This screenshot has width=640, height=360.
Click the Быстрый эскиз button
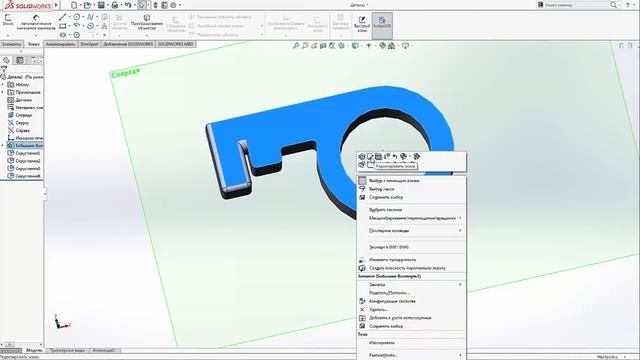coord(362,24)
